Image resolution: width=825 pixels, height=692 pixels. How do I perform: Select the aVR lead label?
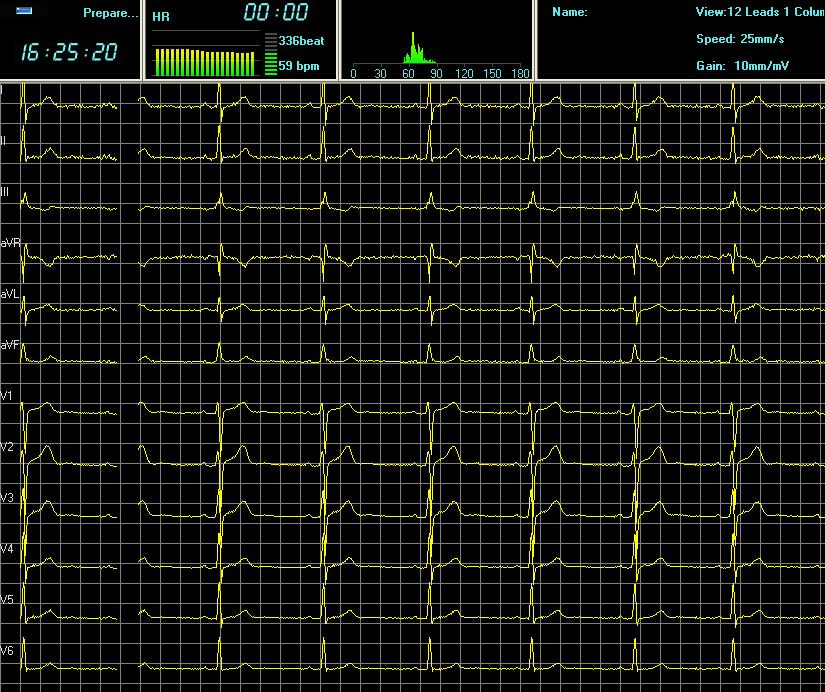(x=11, y=243)
